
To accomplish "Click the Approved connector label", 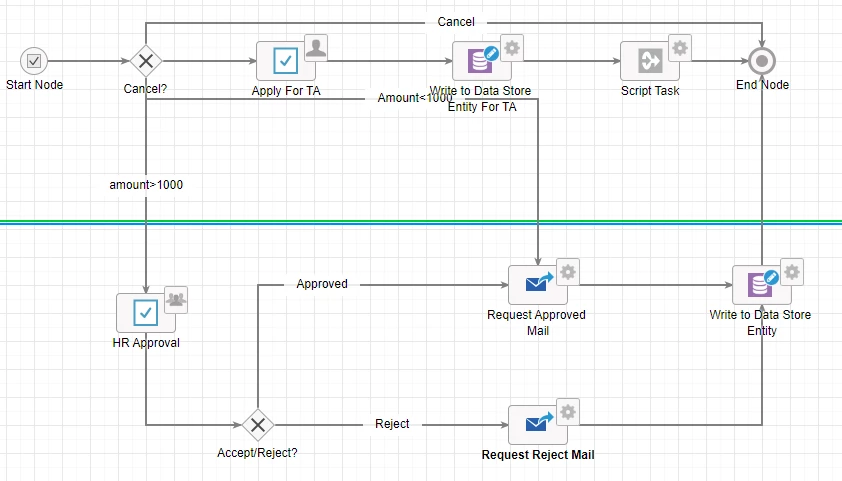I will pos(322,284).
